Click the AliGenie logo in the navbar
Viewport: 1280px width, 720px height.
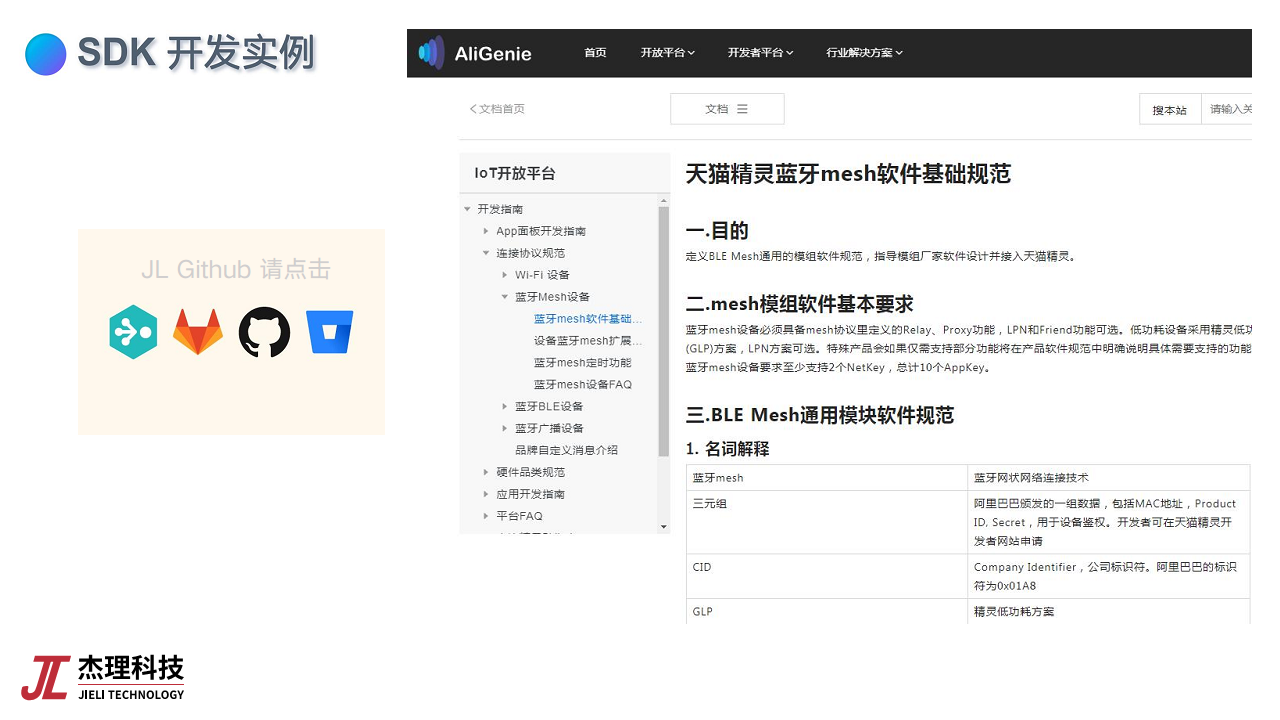(x=474, y=53)
